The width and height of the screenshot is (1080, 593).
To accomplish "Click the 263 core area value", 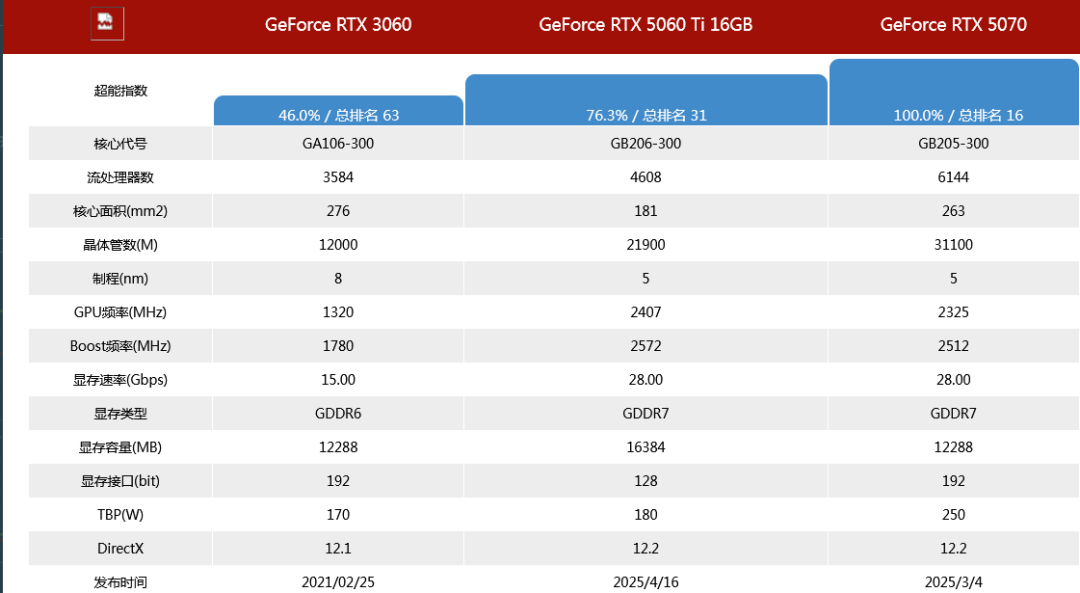I will (953, 211).
